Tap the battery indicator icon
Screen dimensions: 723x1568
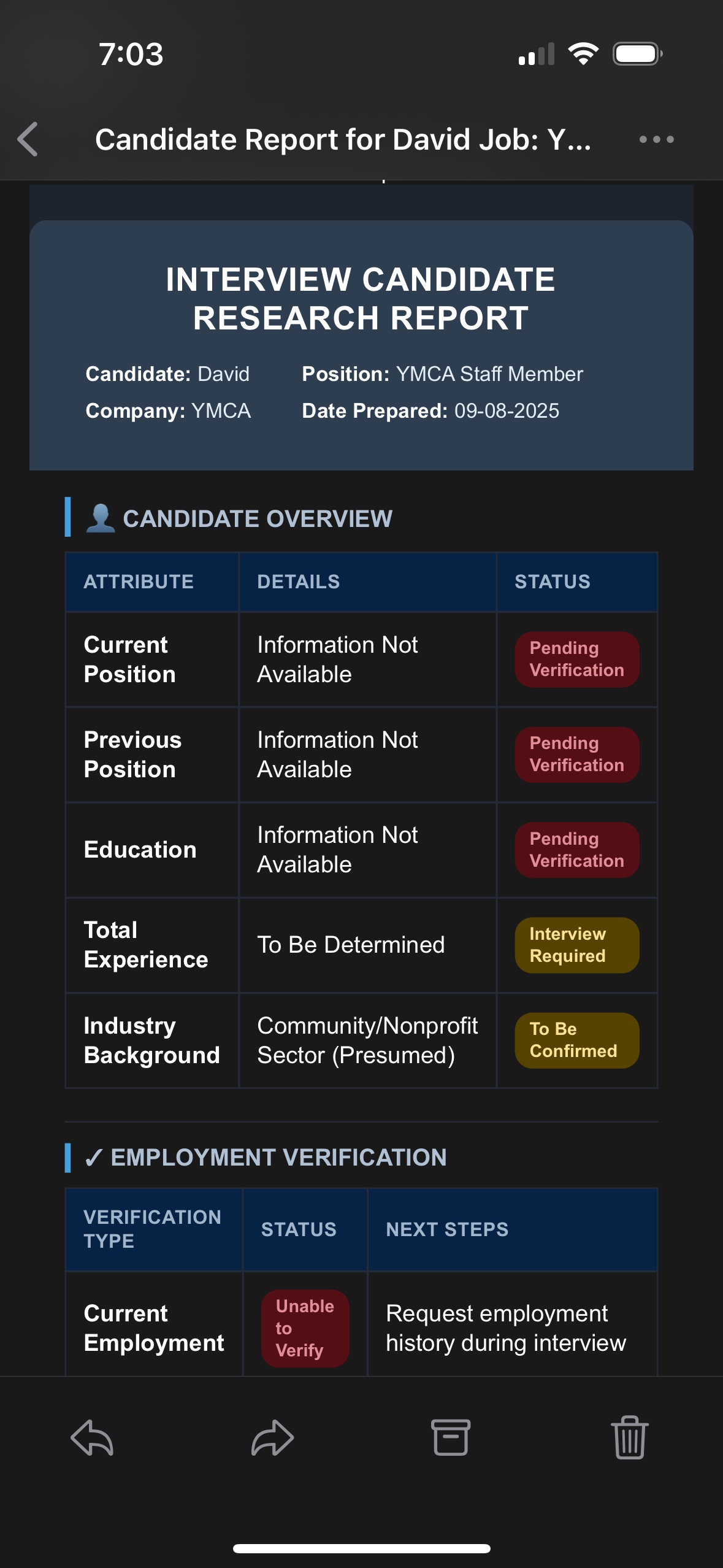pos(637,54)
